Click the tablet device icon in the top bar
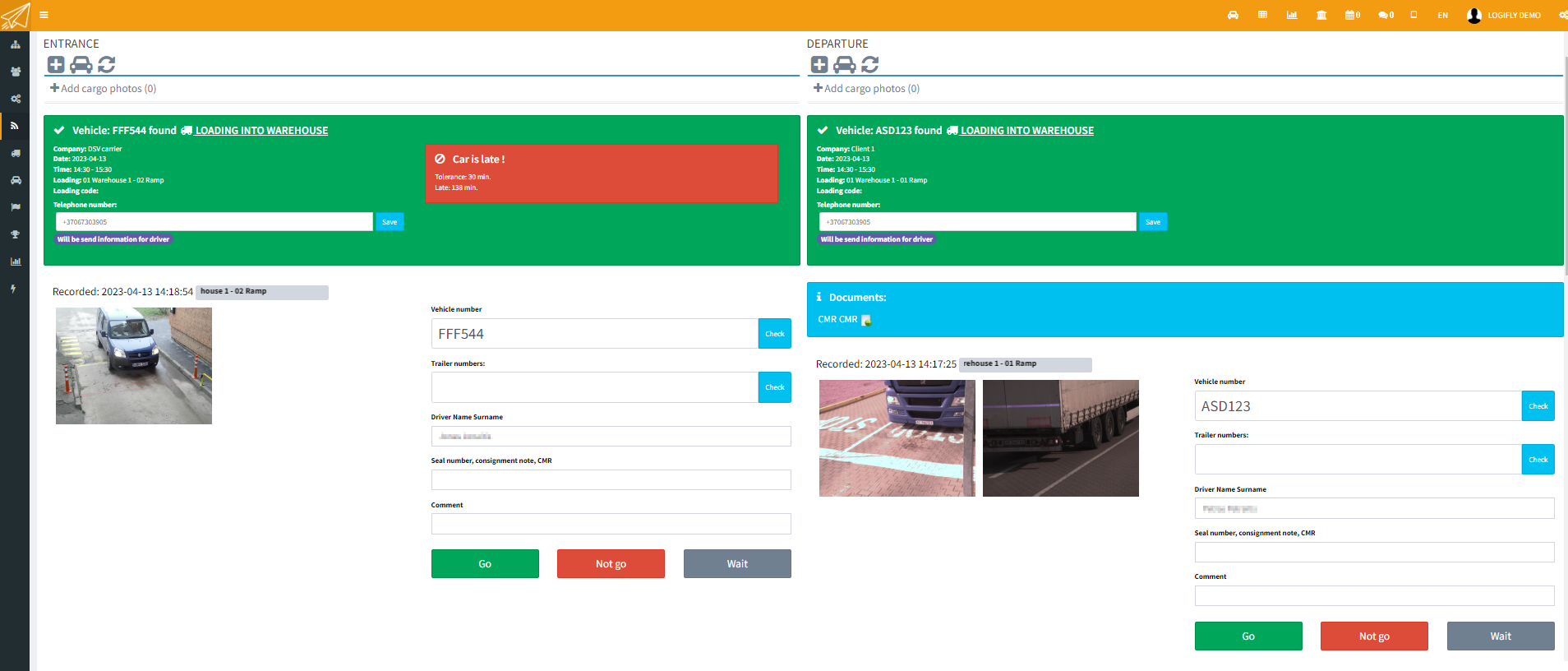The height and width of the screenshot is (671, 1568). 1414,15
